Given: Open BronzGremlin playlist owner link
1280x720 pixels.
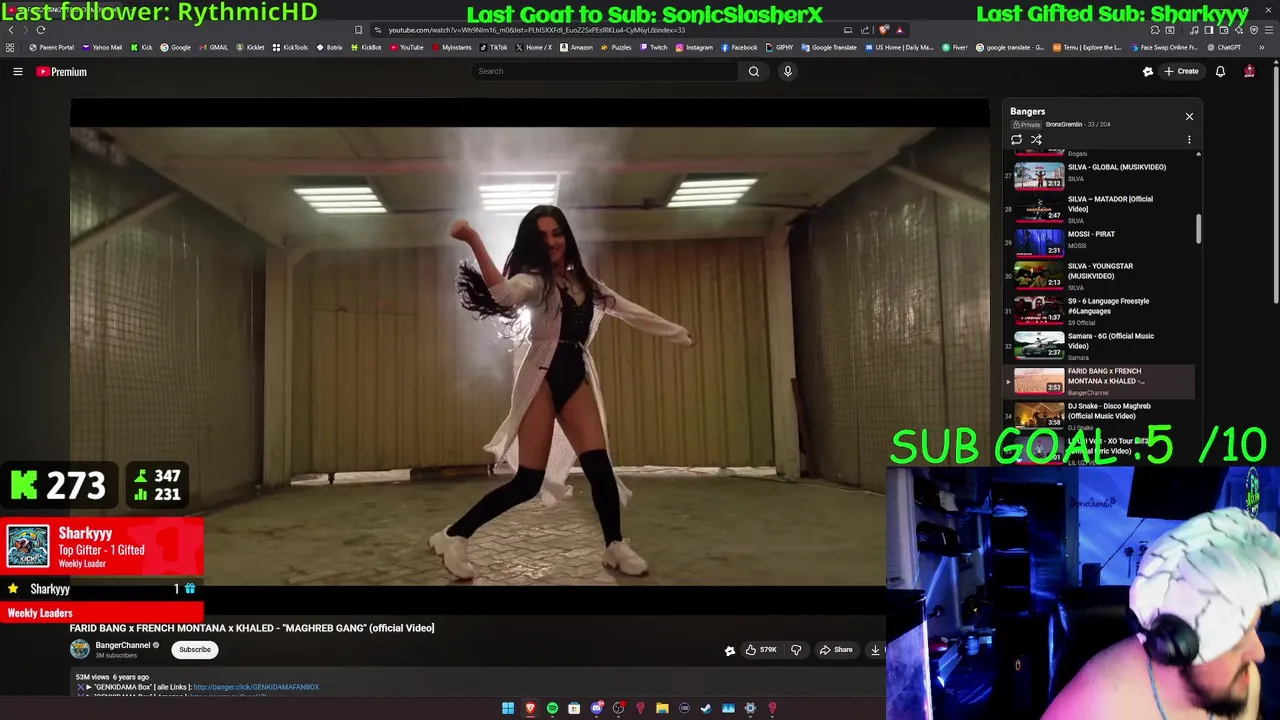Looking at the screenshot, I should (1064, 125).
